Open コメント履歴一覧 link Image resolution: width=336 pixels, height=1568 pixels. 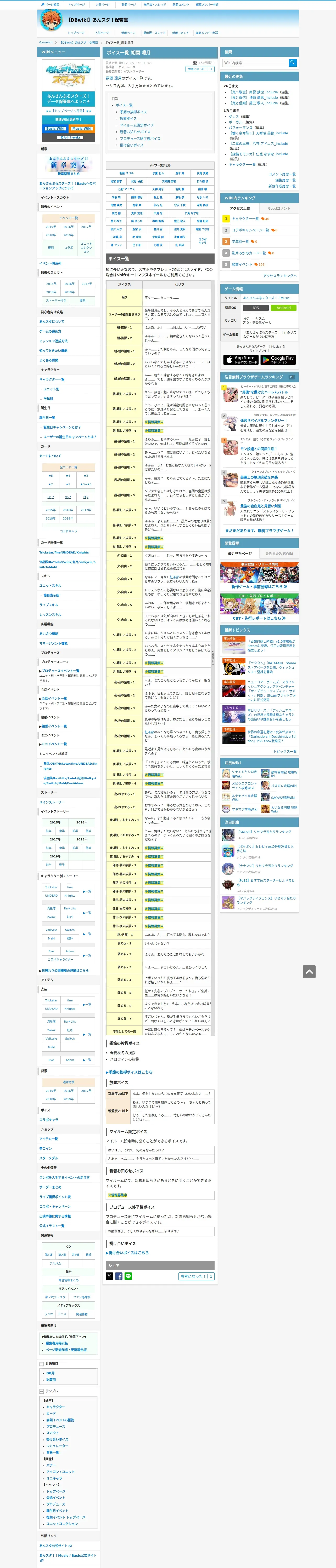[282, 174]
